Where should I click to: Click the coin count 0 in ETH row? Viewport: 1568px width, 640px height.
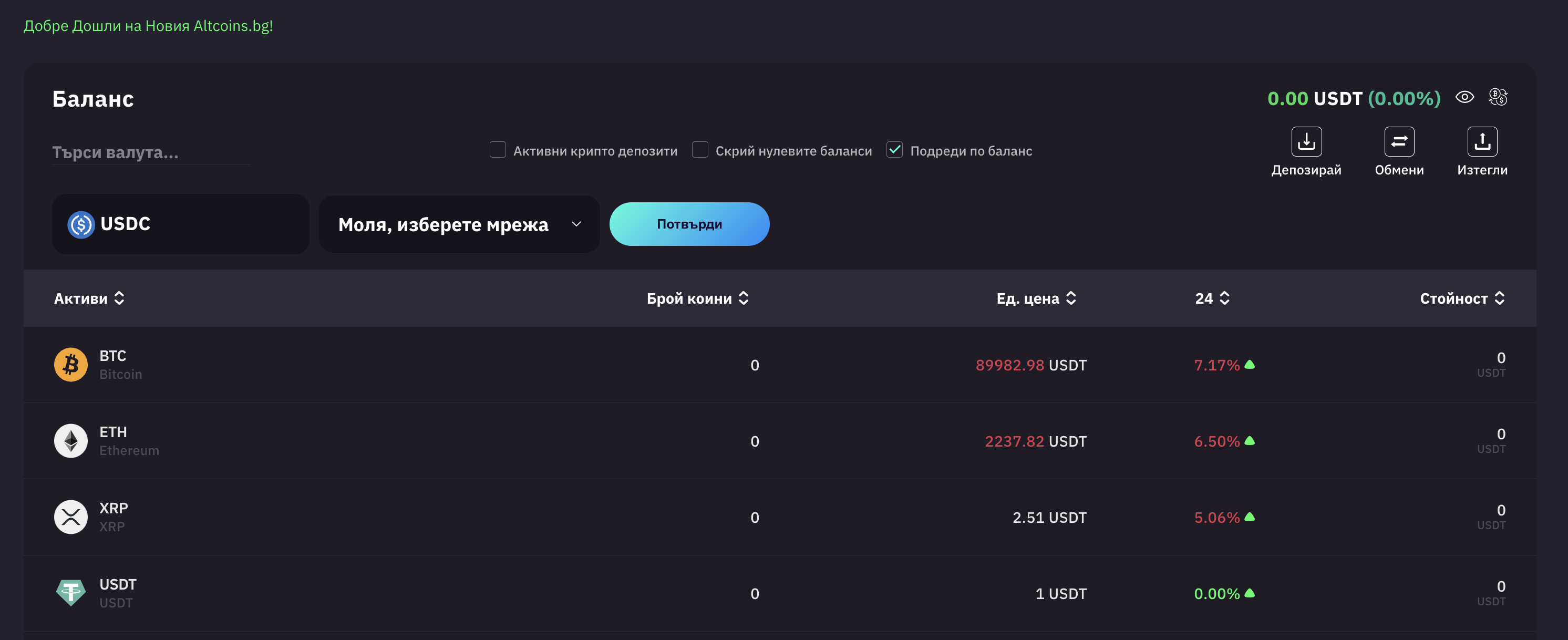tap(755, 441)
